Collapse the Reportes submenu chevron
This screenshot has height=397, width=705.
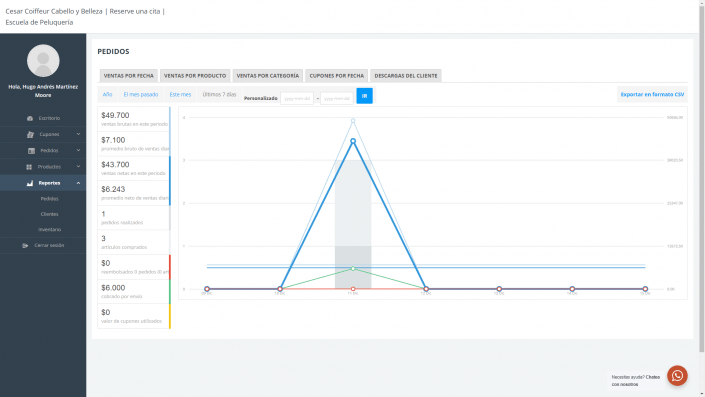click(x=78, y=183)
